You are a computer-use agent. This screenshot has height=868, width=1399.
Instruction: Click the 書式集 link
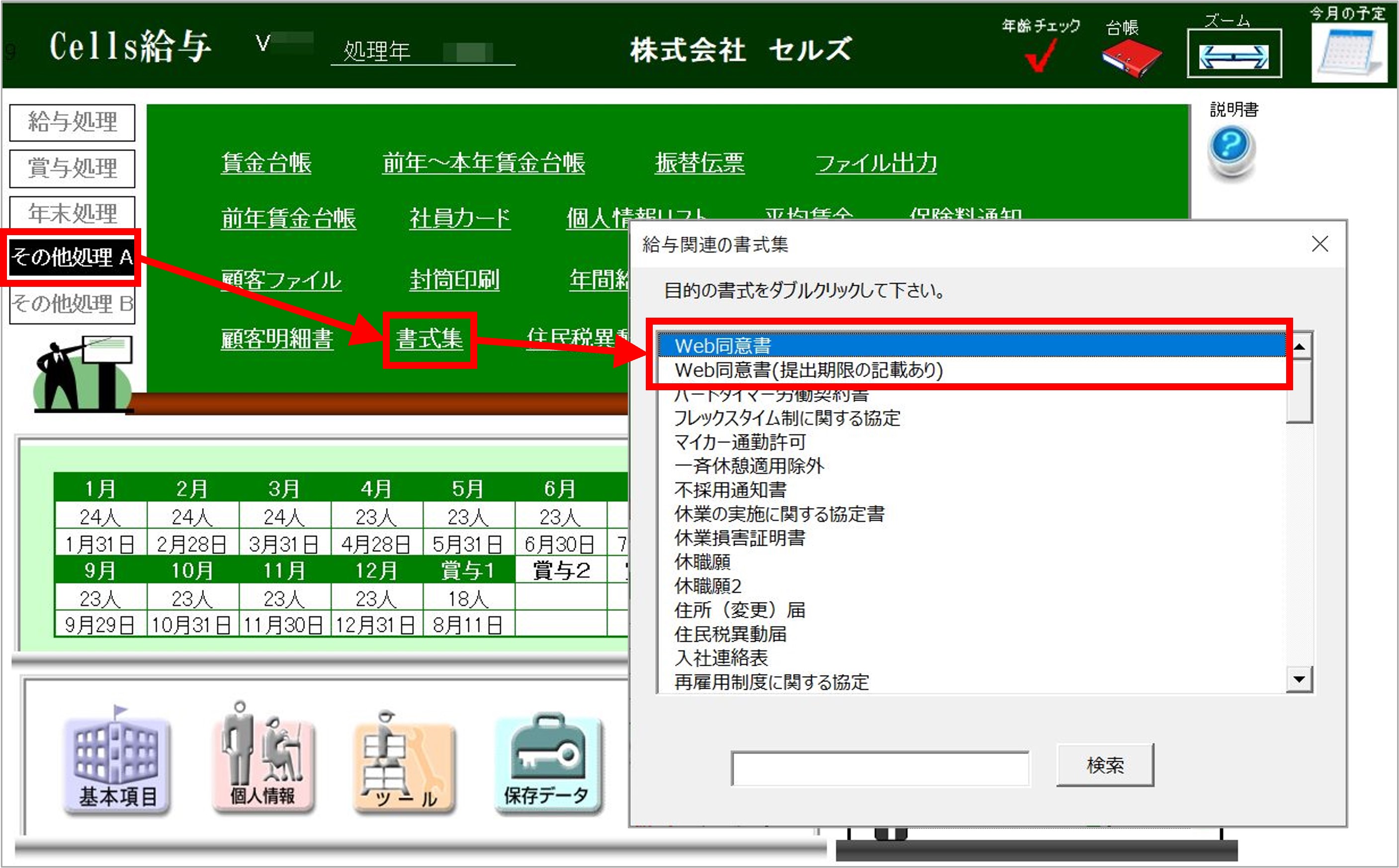(x=430, y=339)
